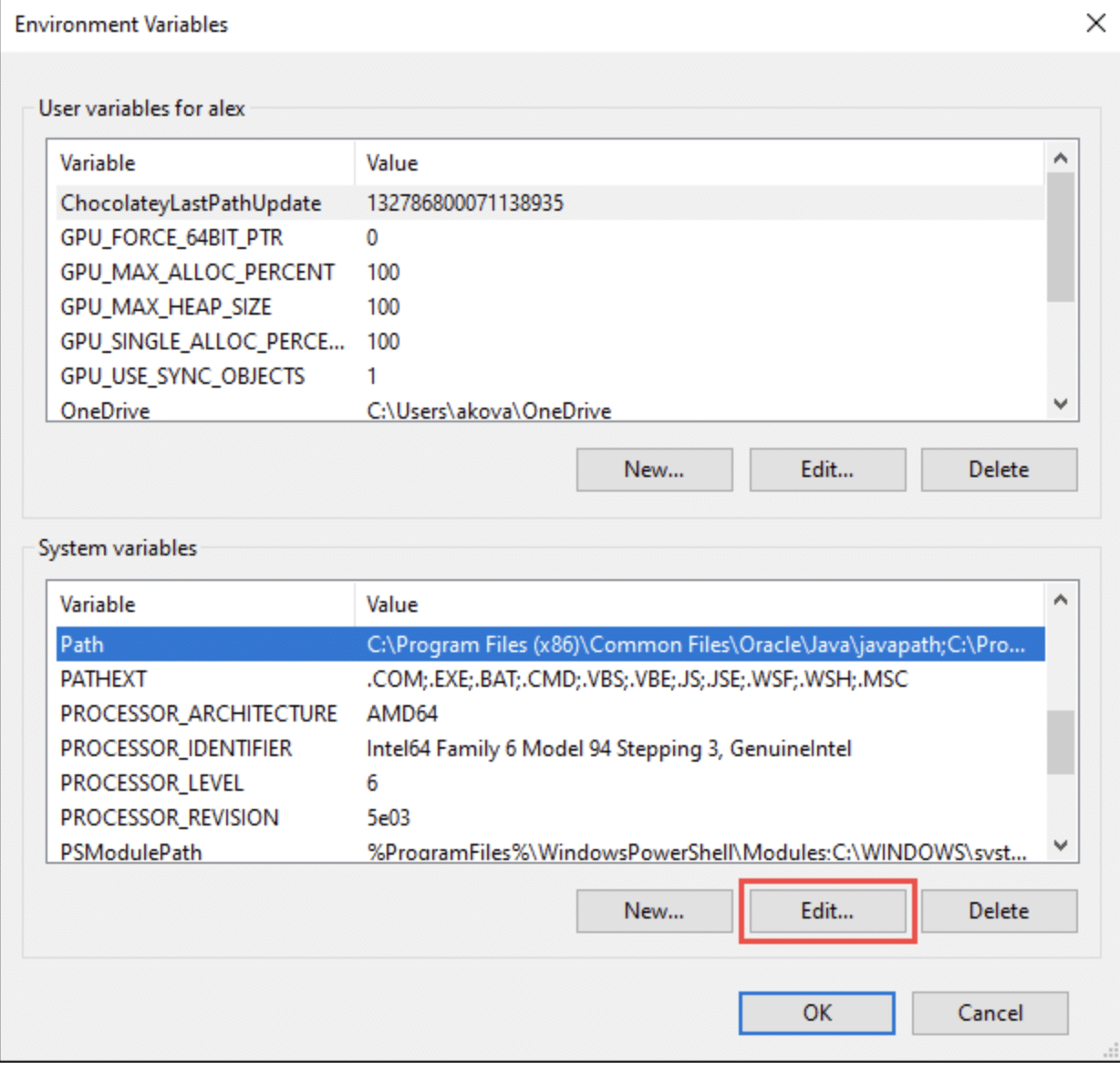Screen dimensions: 1120x1069
Task: Click up arrow of user variables scrollbar
Action: click(1061, 158)
